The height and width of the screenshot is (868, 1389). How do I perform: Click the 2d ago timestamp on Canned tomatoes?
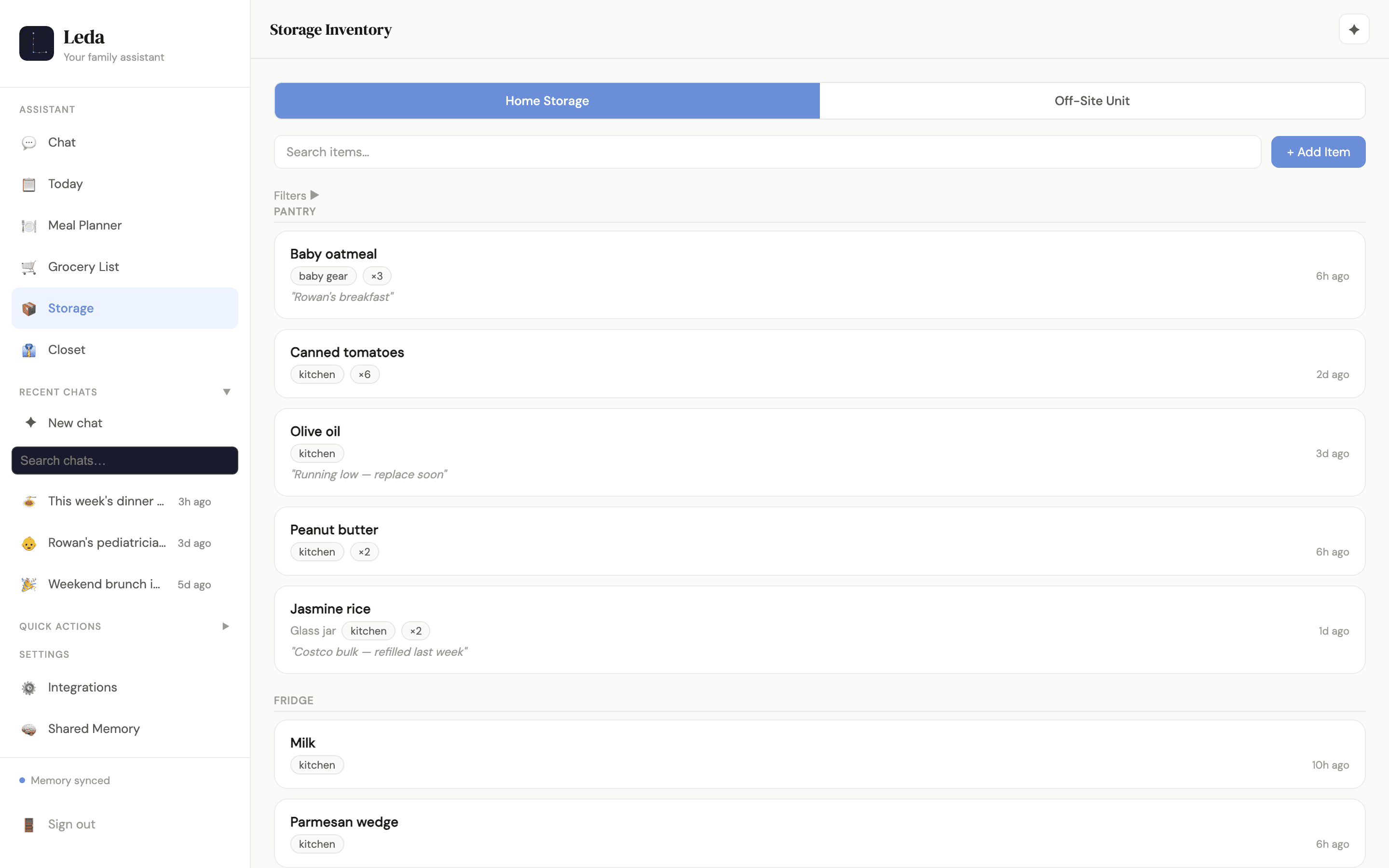pyautogui.click(x=1332, y=374)
